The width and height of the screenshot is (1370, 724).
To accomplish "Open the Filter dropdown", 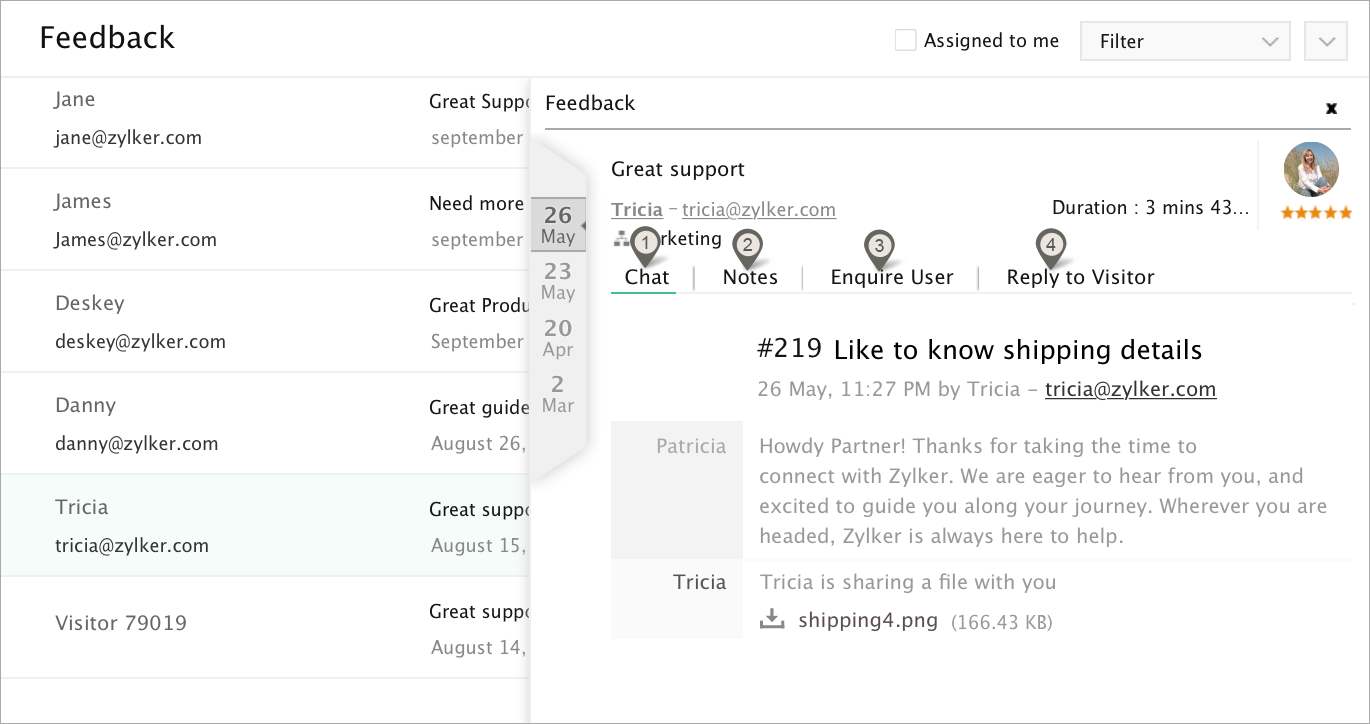I will pos(1187,41).
